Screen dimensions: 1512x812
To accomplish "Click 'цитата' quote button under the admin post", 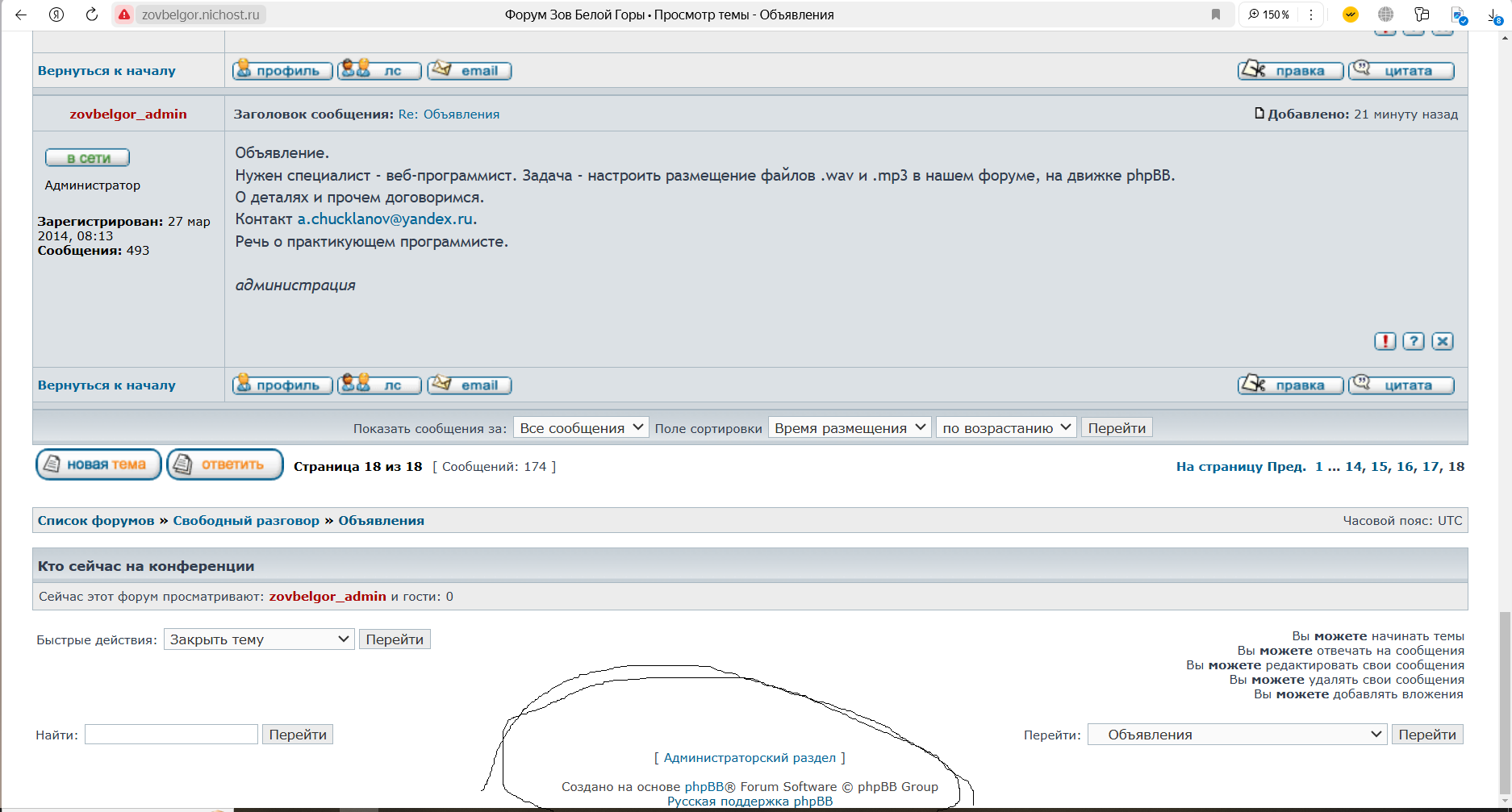I will tap(1401, 385).
